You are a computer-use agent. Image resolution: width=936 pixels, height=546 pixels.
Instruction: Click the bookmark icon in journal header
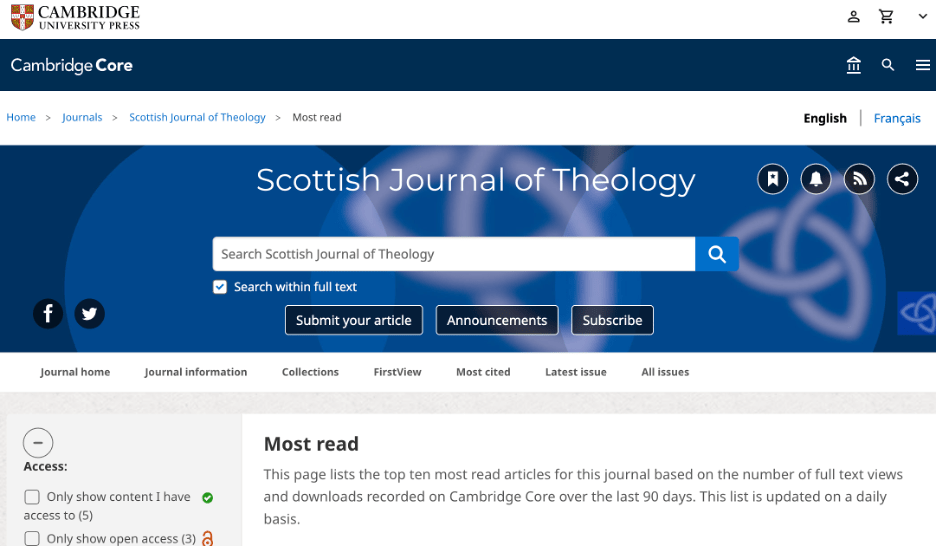coord(772,179)
